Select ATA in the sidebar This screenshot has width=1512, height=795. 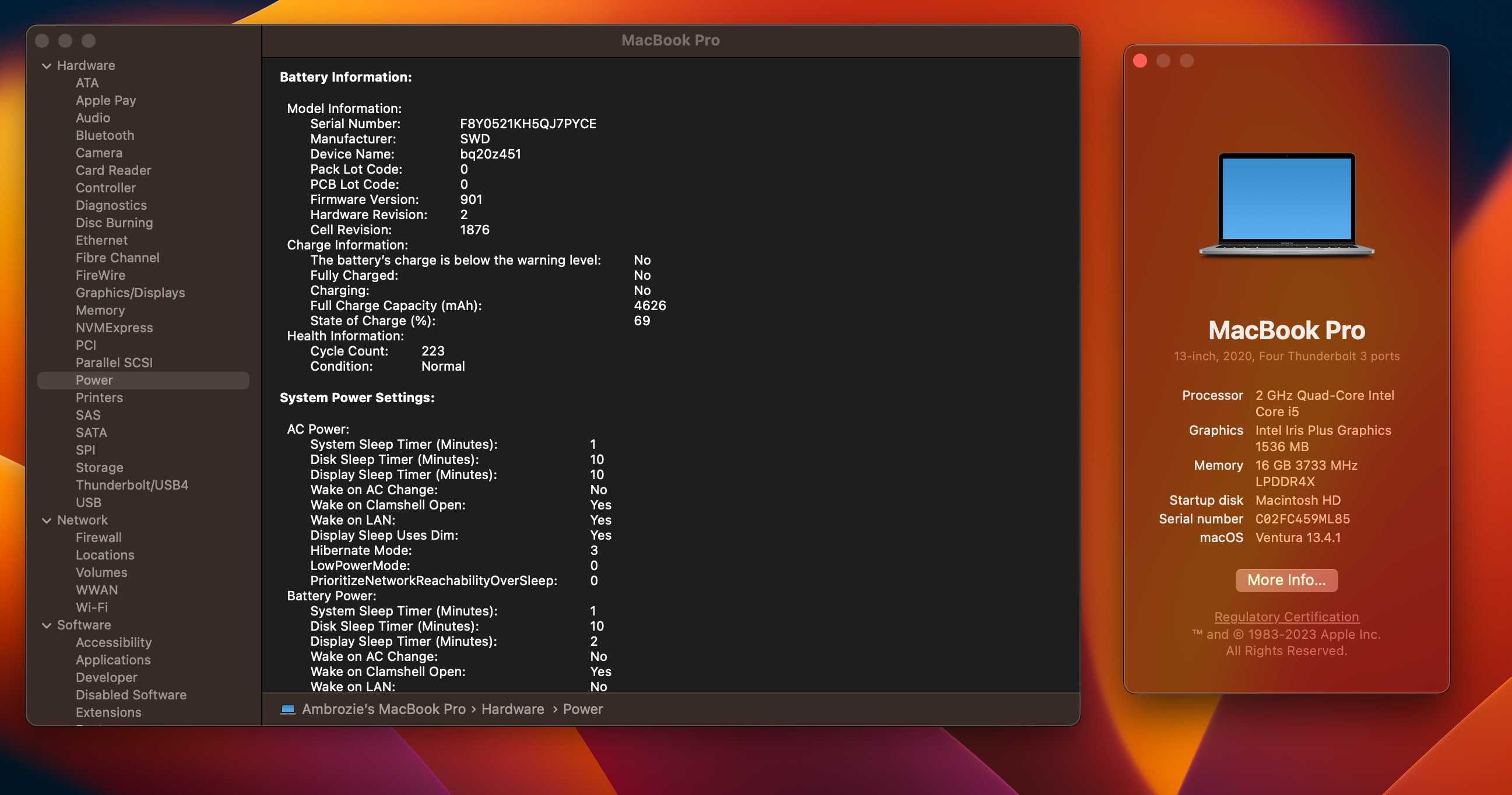87,83
